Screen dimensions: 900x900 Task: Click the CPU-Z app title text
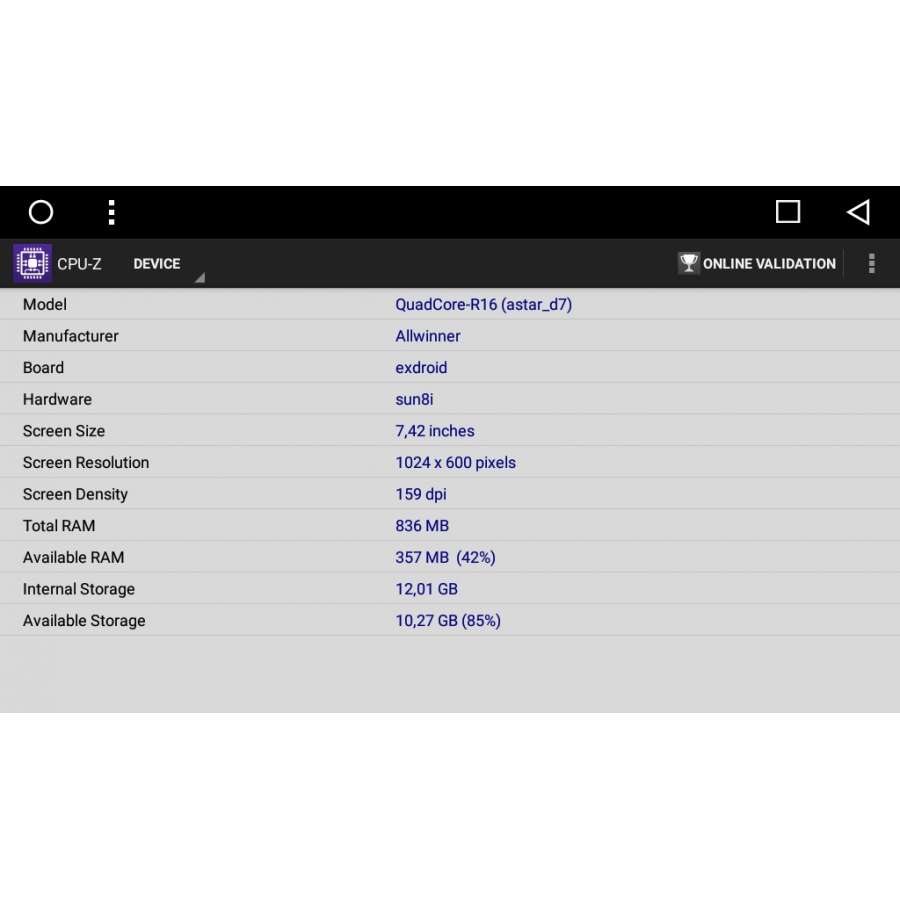[79, 264]
